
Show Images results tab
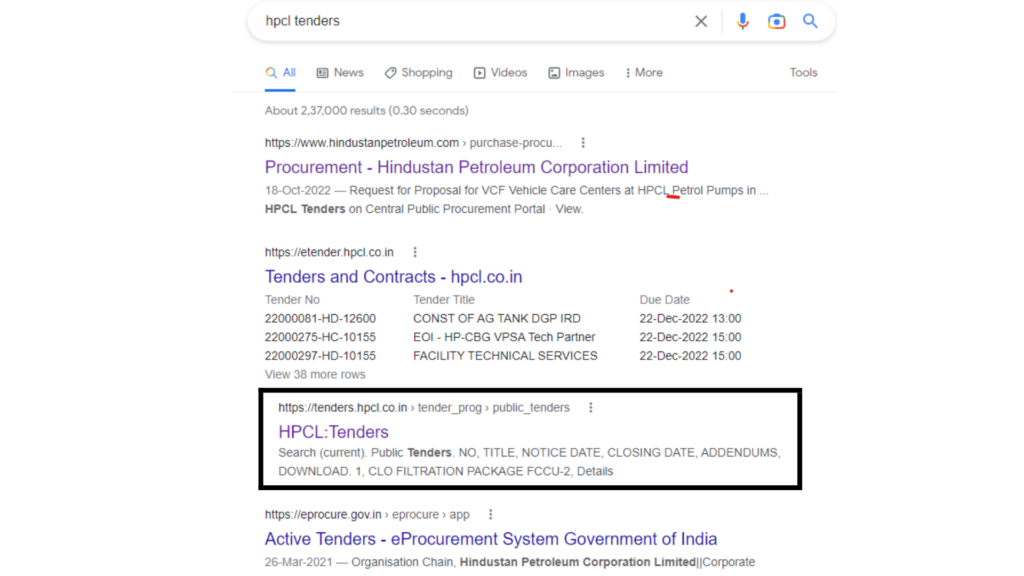point(576,73)
